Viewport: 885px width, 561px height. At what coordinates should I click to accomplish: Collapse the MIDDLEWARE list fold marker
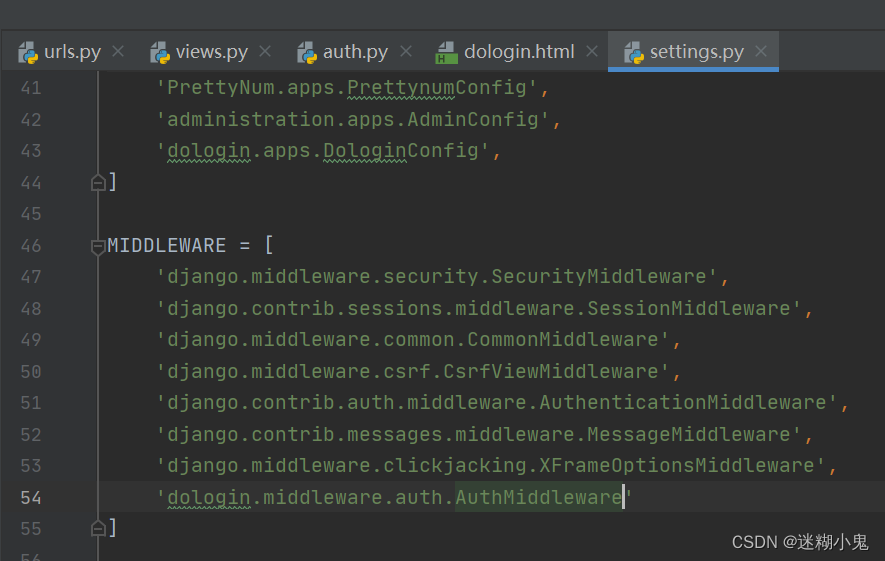[x=98, y=246]
